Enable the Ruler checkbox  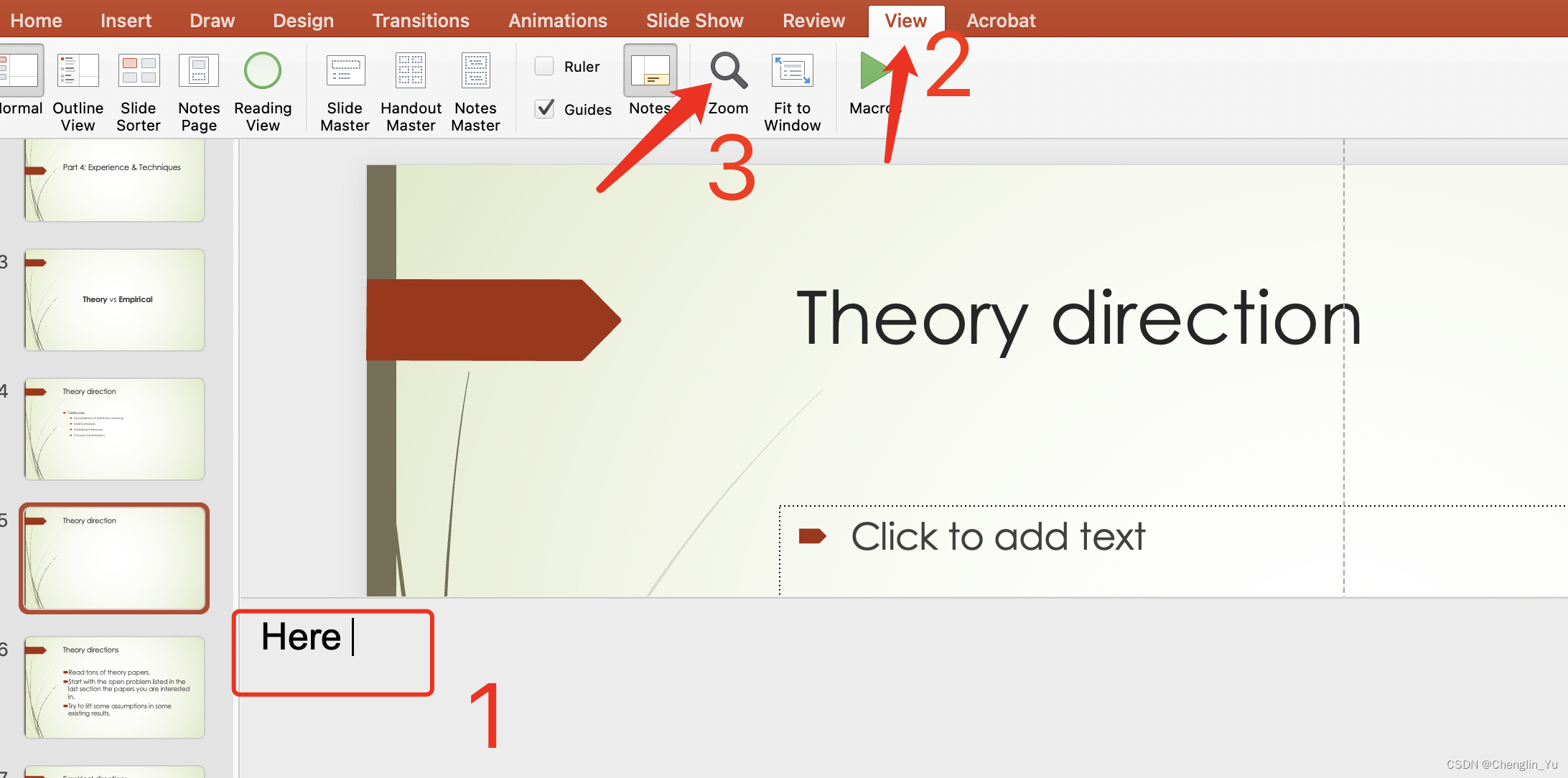pos(545,67)
